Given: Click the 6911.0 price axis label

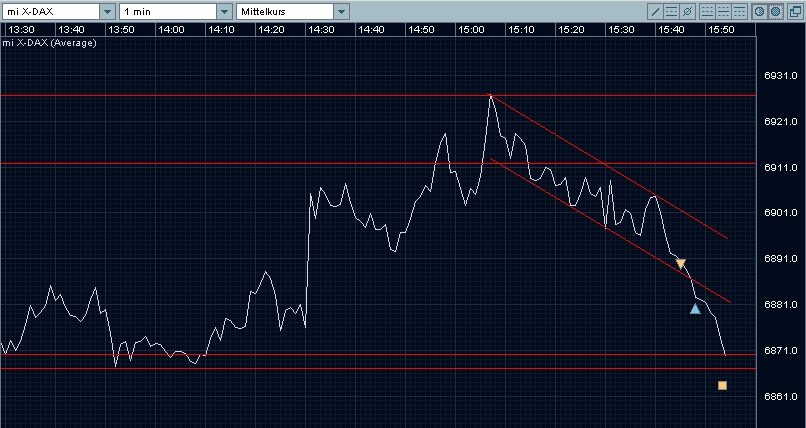Looking at the screenshot, I should pos(781,168).
